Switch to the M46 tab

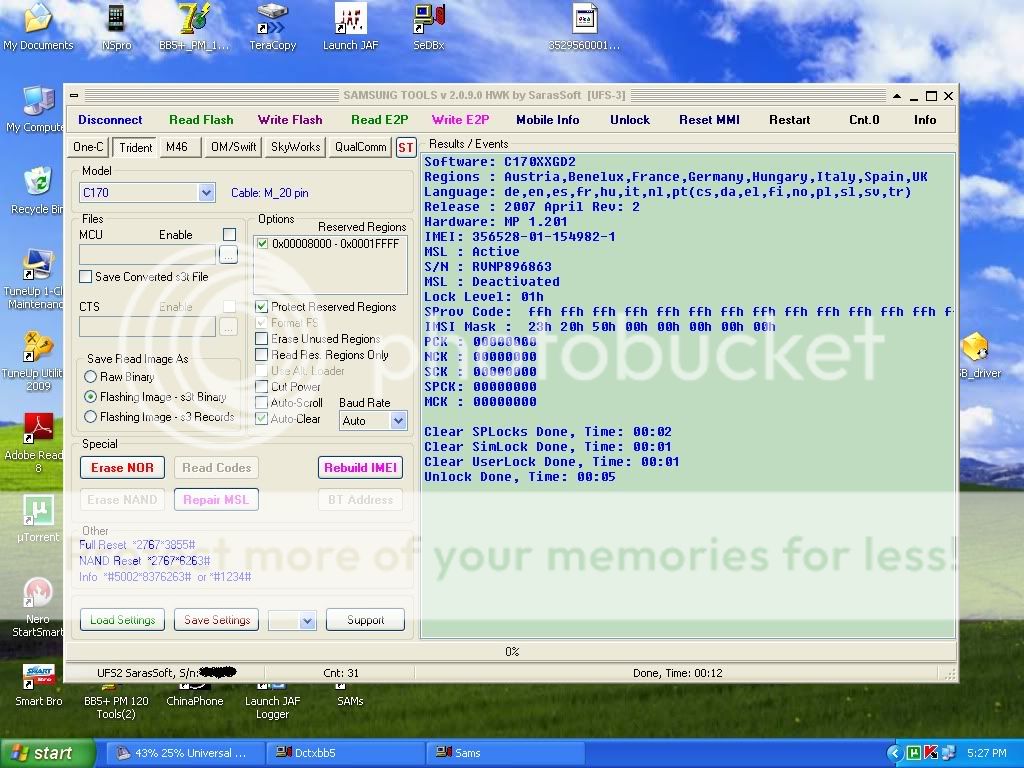pos(177,147)
